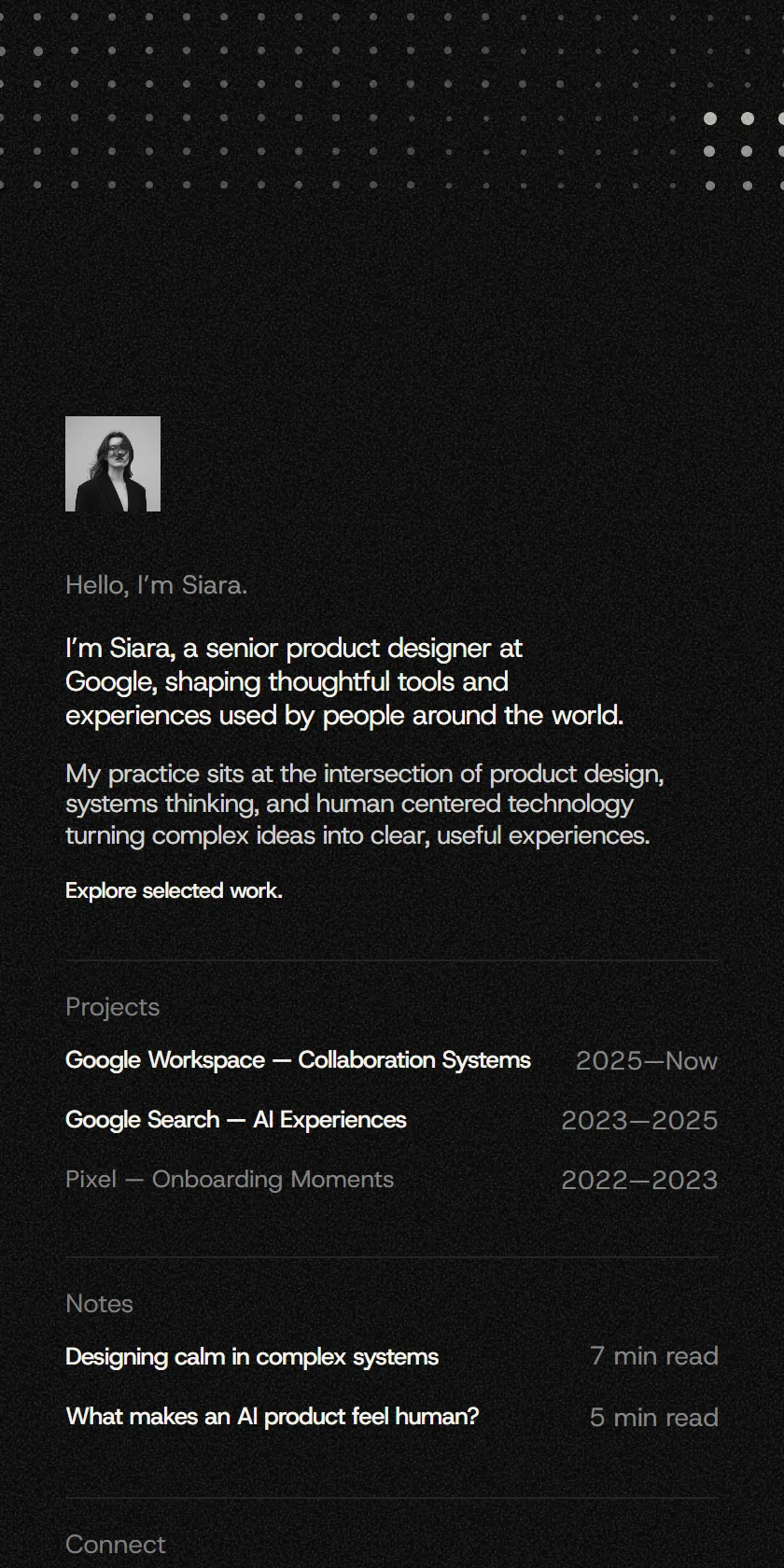Image resolution: width=784 pixels, height=1568 pixels.
Task: Click the 2025—Now project date
Action: click(647, 1061)
